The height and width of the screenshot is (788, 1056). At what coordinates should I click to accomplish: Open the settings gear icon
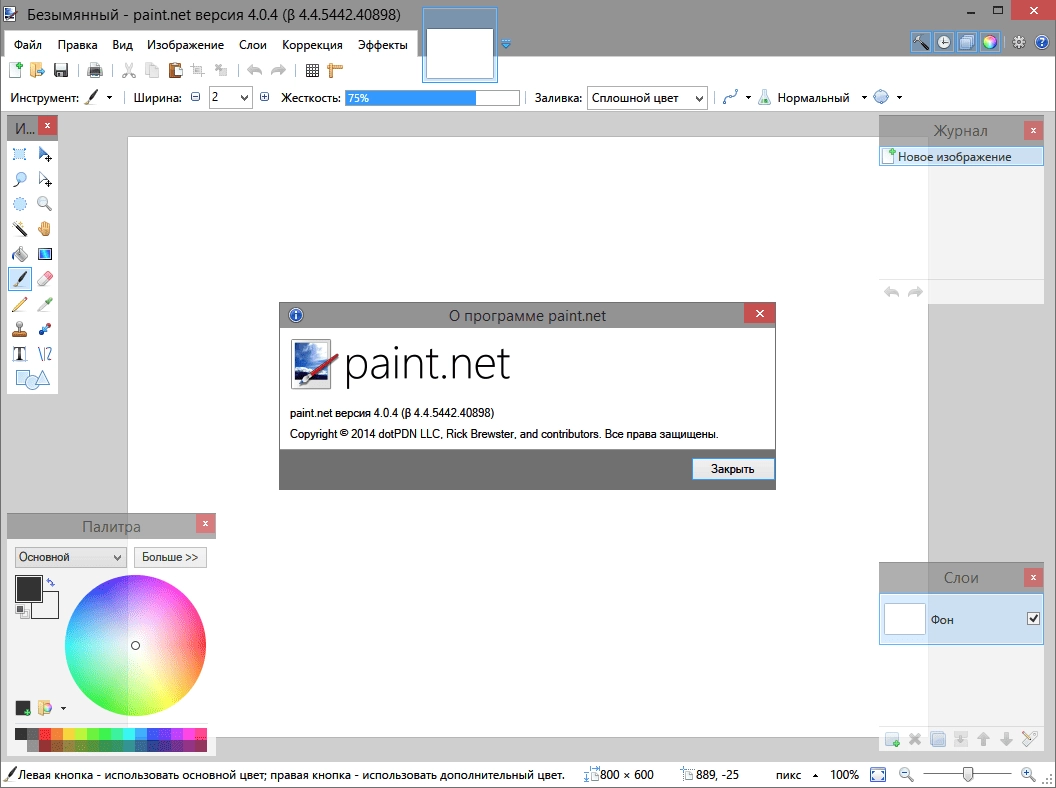[1018, 42]
